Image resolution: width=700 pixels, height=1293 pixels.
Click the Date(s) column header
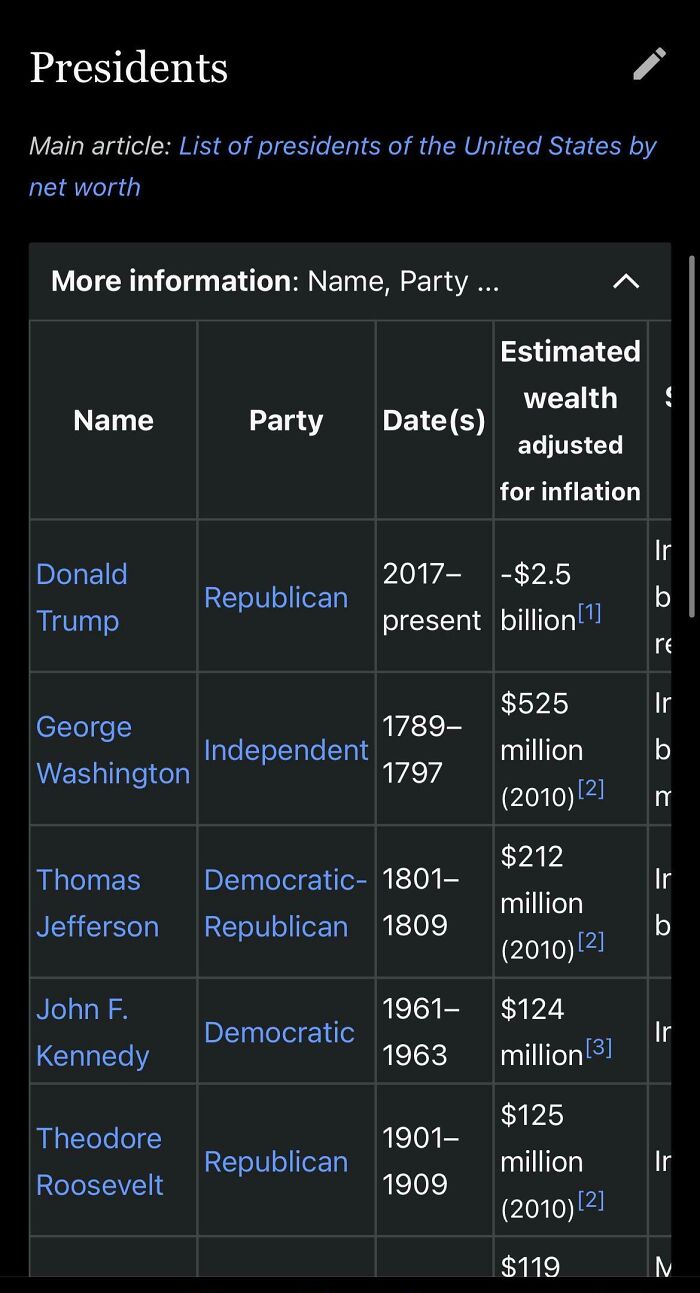tap(433, 420)
